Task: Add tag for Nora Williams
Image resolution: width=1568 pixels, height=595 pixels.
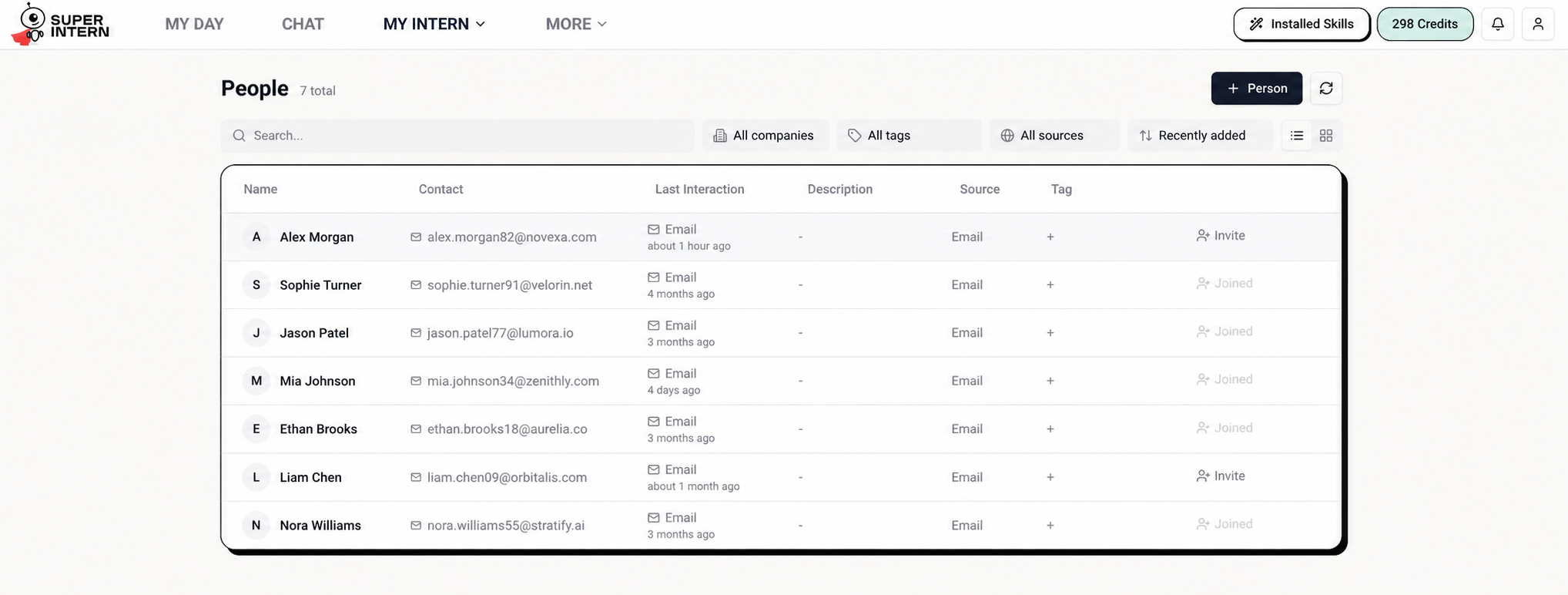Action: [1050, 525]
